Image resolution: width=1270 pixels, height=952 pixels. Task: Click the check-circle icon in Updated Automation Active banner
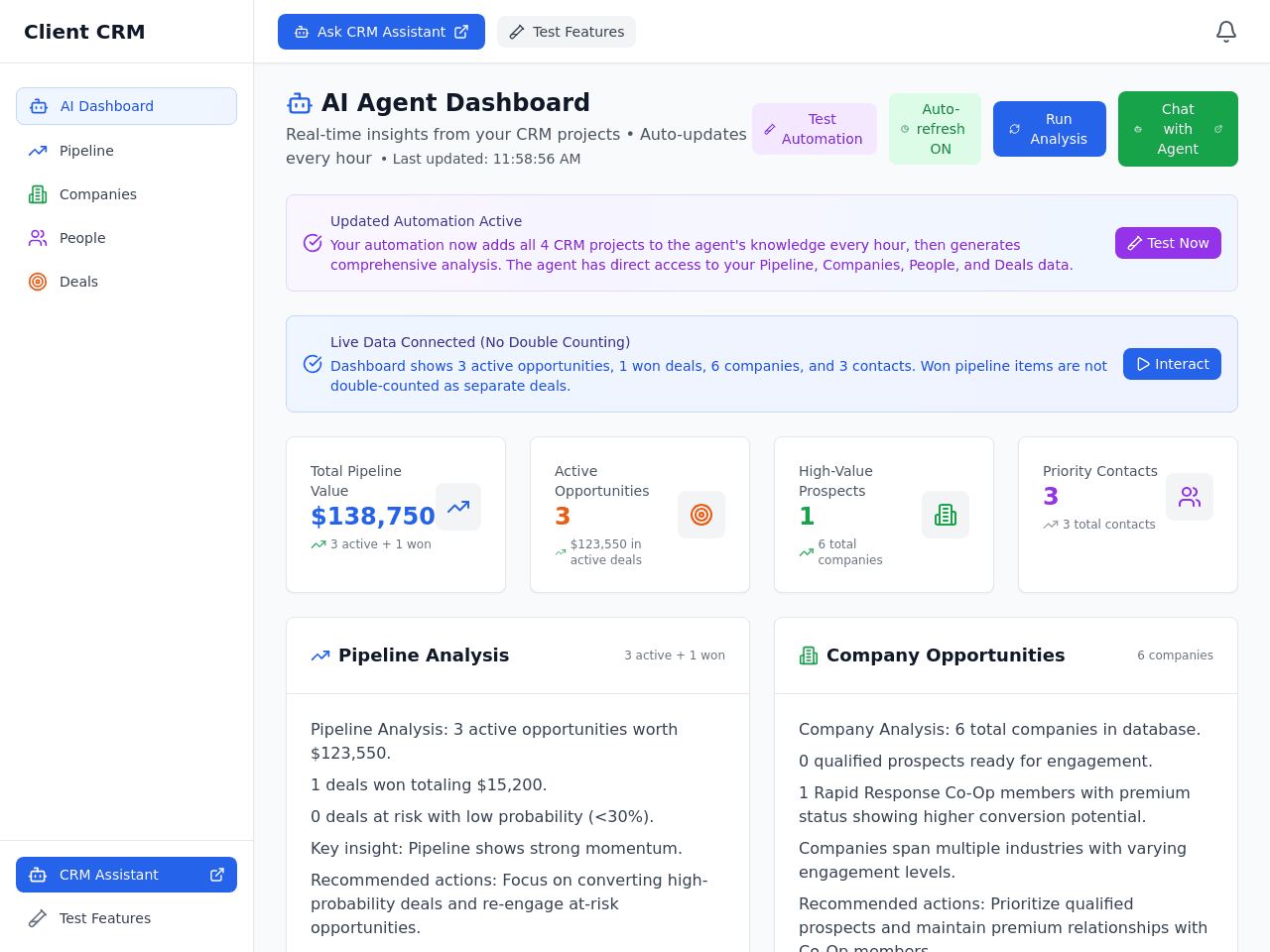(x=313, y=243)
